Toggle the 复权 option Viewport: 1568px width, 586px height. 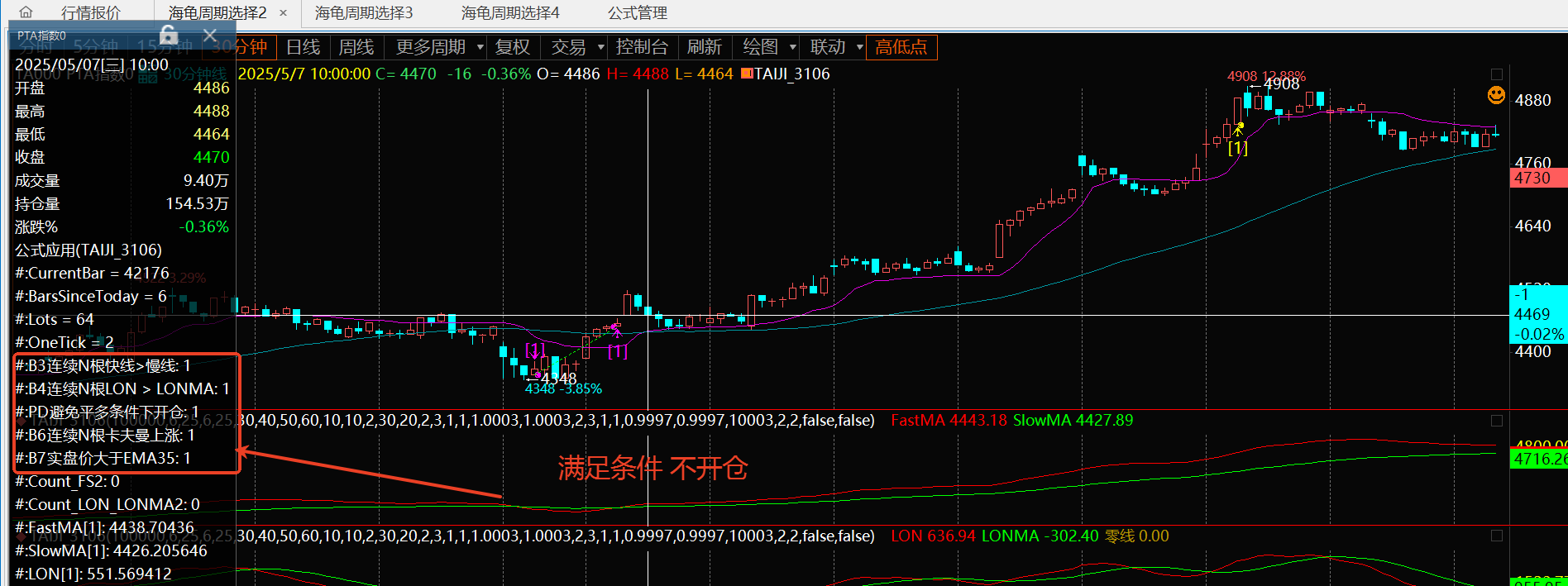[513, 47]
